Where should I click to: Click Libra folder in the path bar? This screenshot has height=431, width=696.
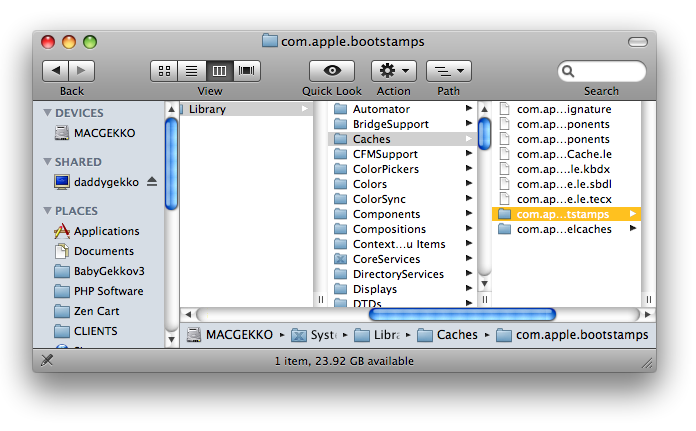(x=377, y=335)
